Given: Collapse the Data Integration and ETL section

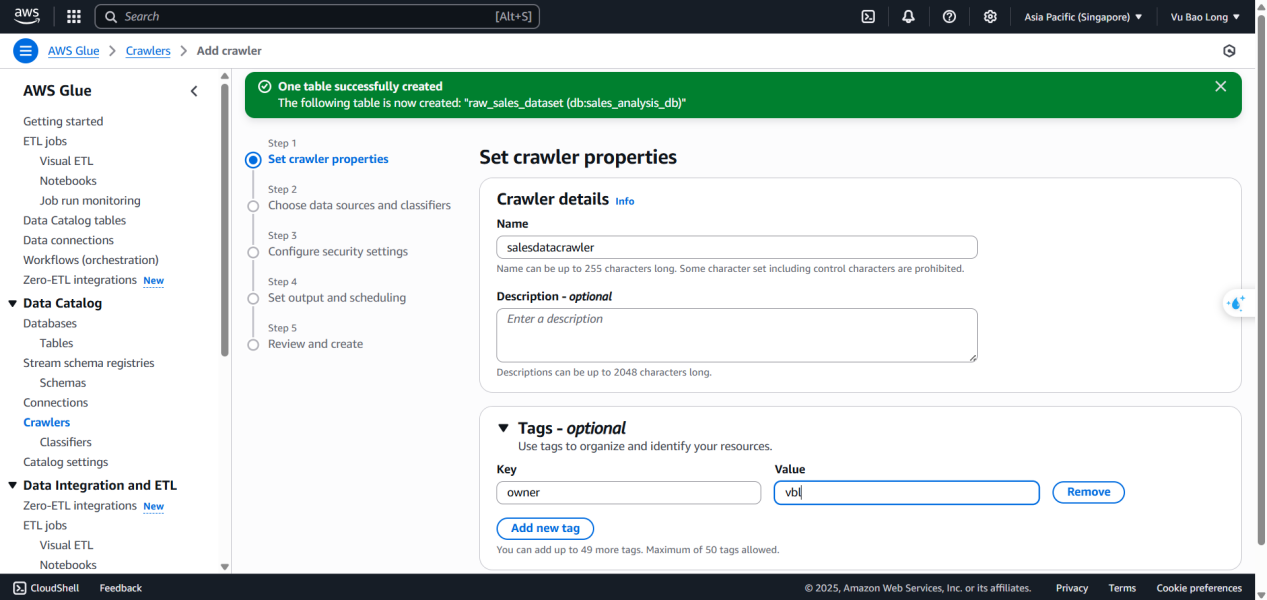Looking at the screenshot, I should pos(12,485).
